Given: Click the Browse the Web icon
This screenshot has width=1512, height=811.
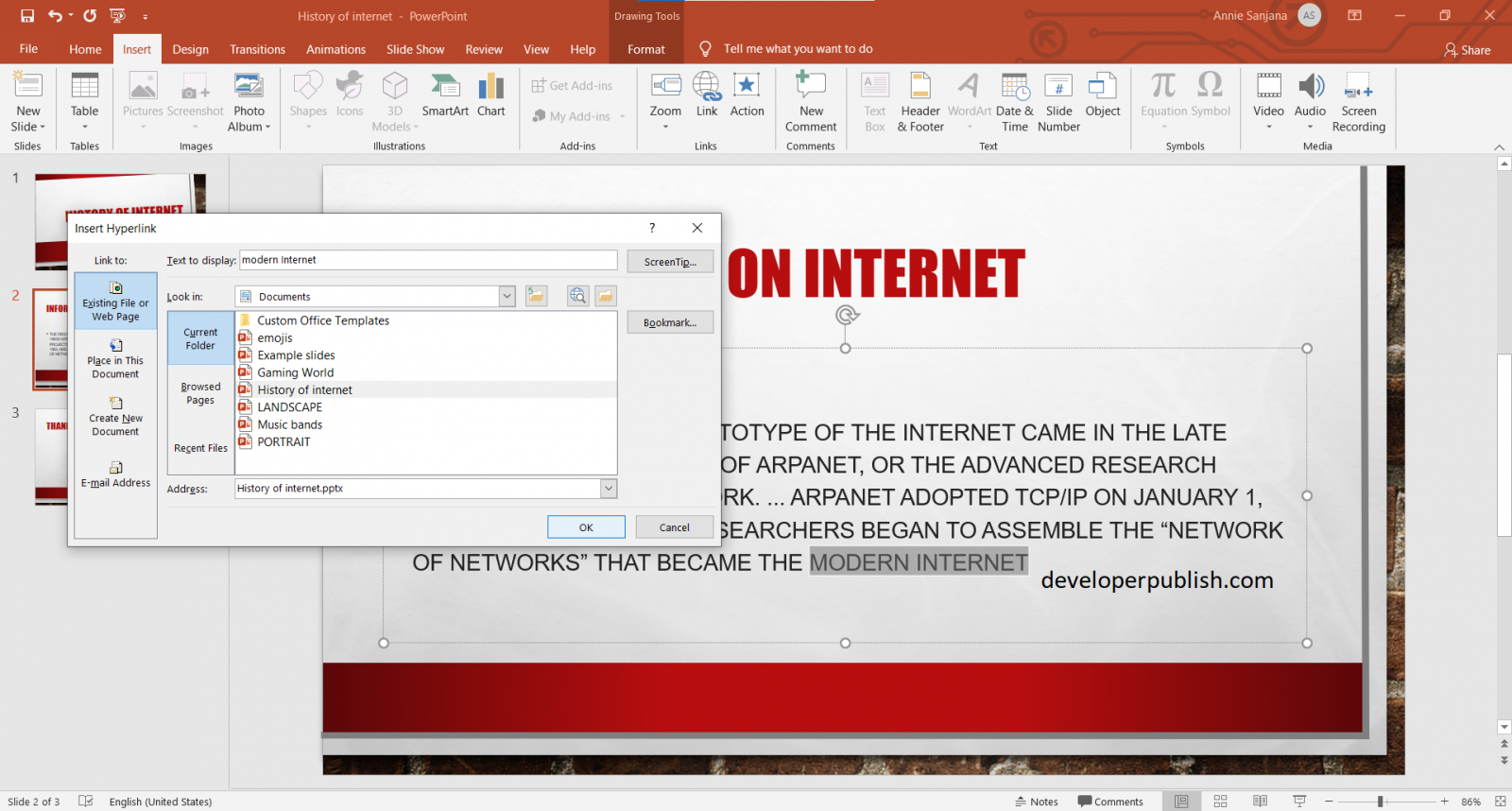Looking at the screenshot, I should click(577, 296).
